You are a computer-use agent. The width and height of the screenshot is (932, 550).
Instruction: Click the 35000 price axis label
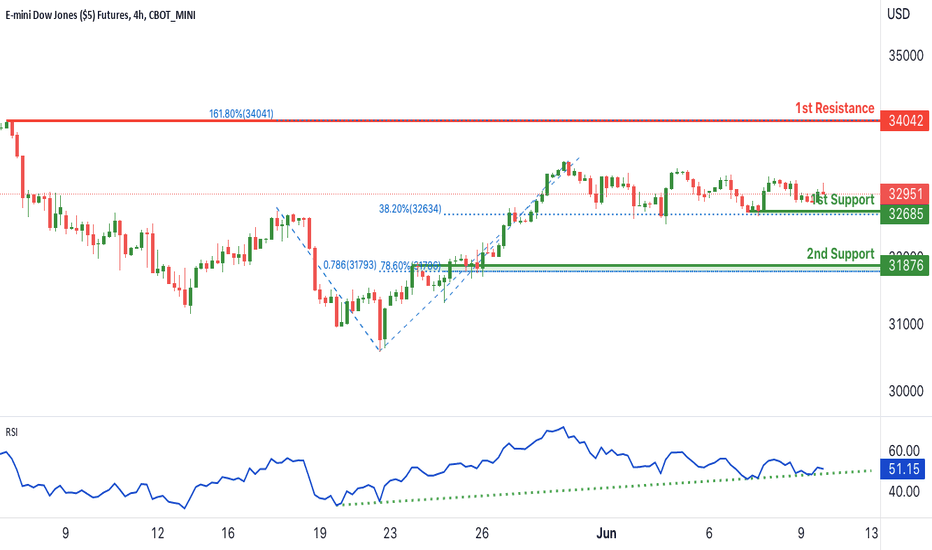(x=906, y=56)
